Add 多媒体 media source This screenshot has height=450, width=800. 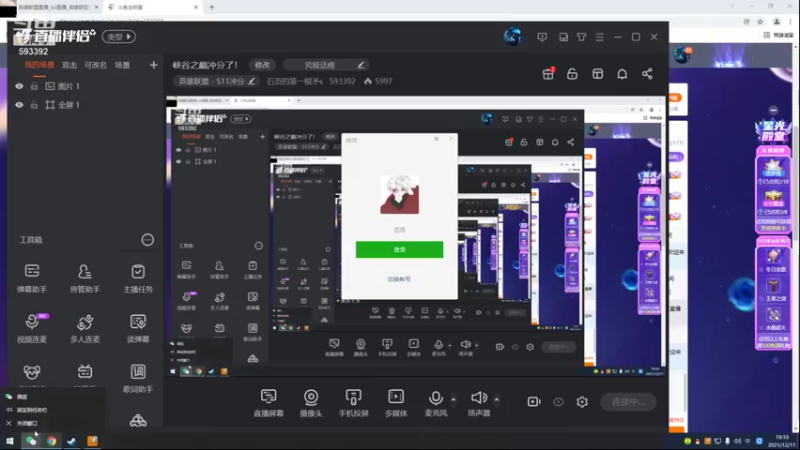pyautogui.click(x=396, y=403)
